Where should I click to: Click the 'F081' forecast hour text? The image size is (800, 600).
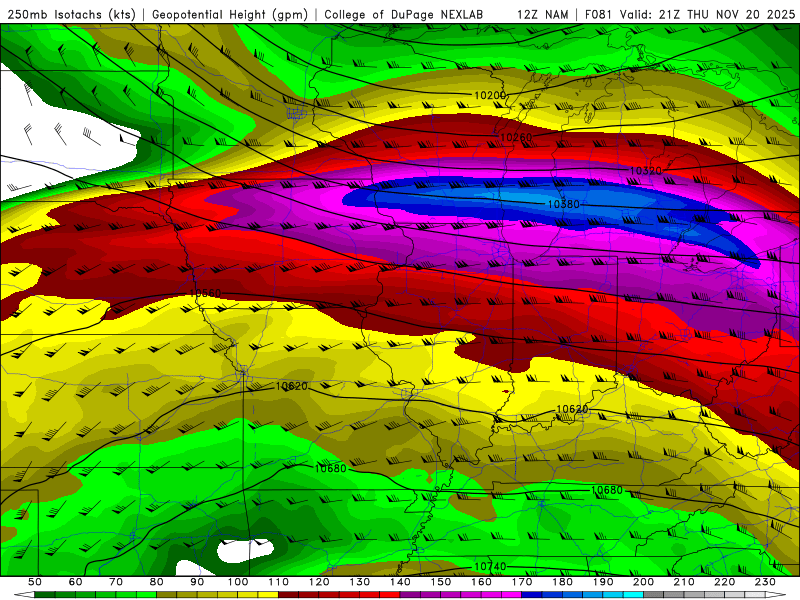pos(599,15)
